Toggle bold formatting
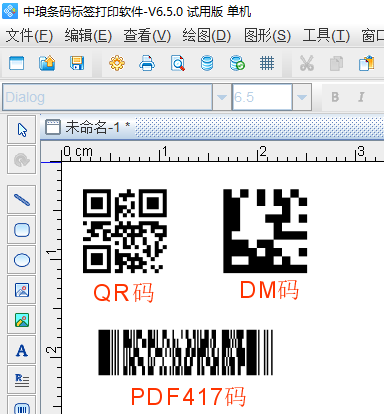 (x=335, y=97)
